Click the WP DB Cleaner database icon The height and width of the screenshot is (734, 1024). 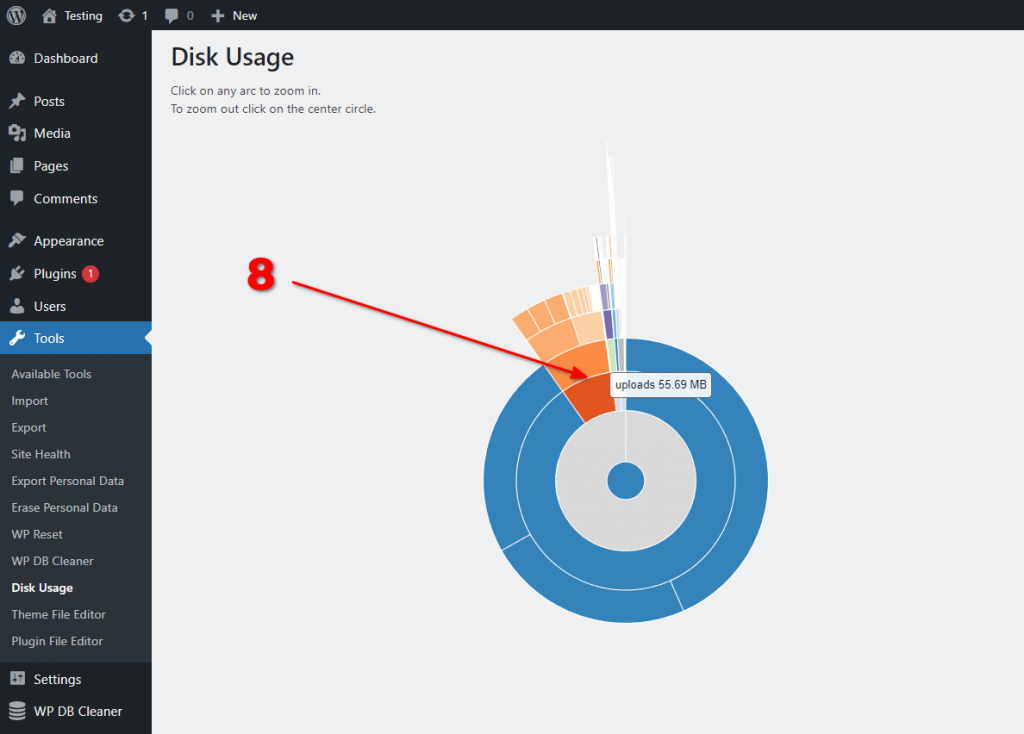[x=18, y=710]
